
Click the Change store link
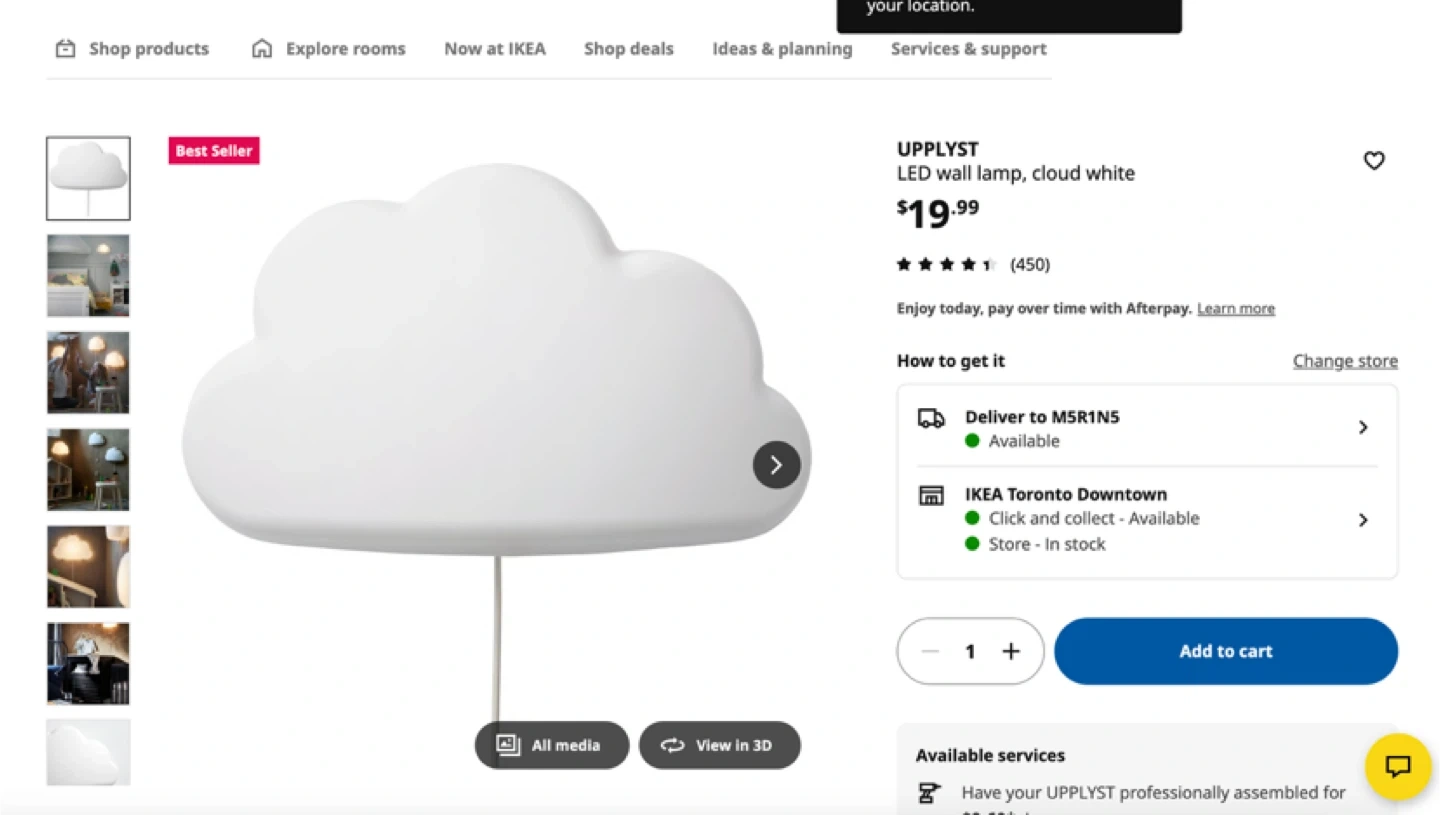[1345, 361]
